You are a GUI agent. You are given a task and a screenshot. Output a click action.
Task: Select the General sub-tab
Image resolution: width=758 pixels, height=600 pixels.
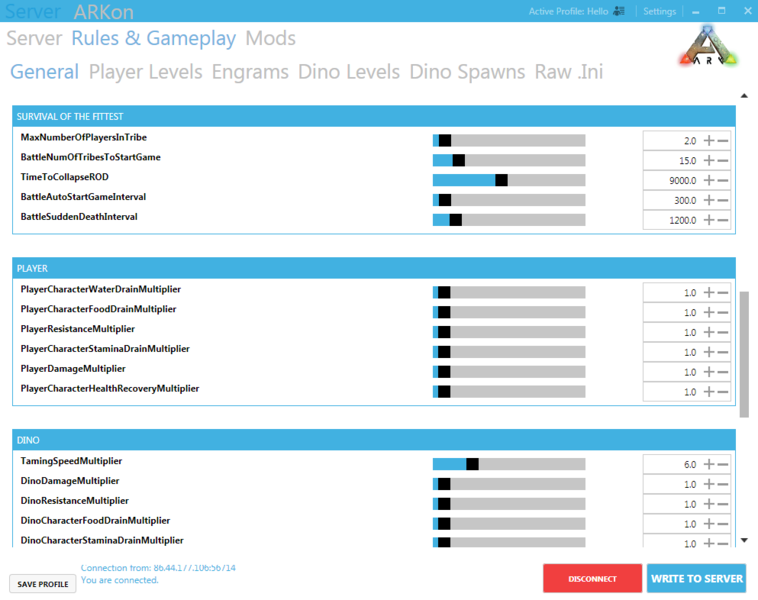[x=44, y=72]
